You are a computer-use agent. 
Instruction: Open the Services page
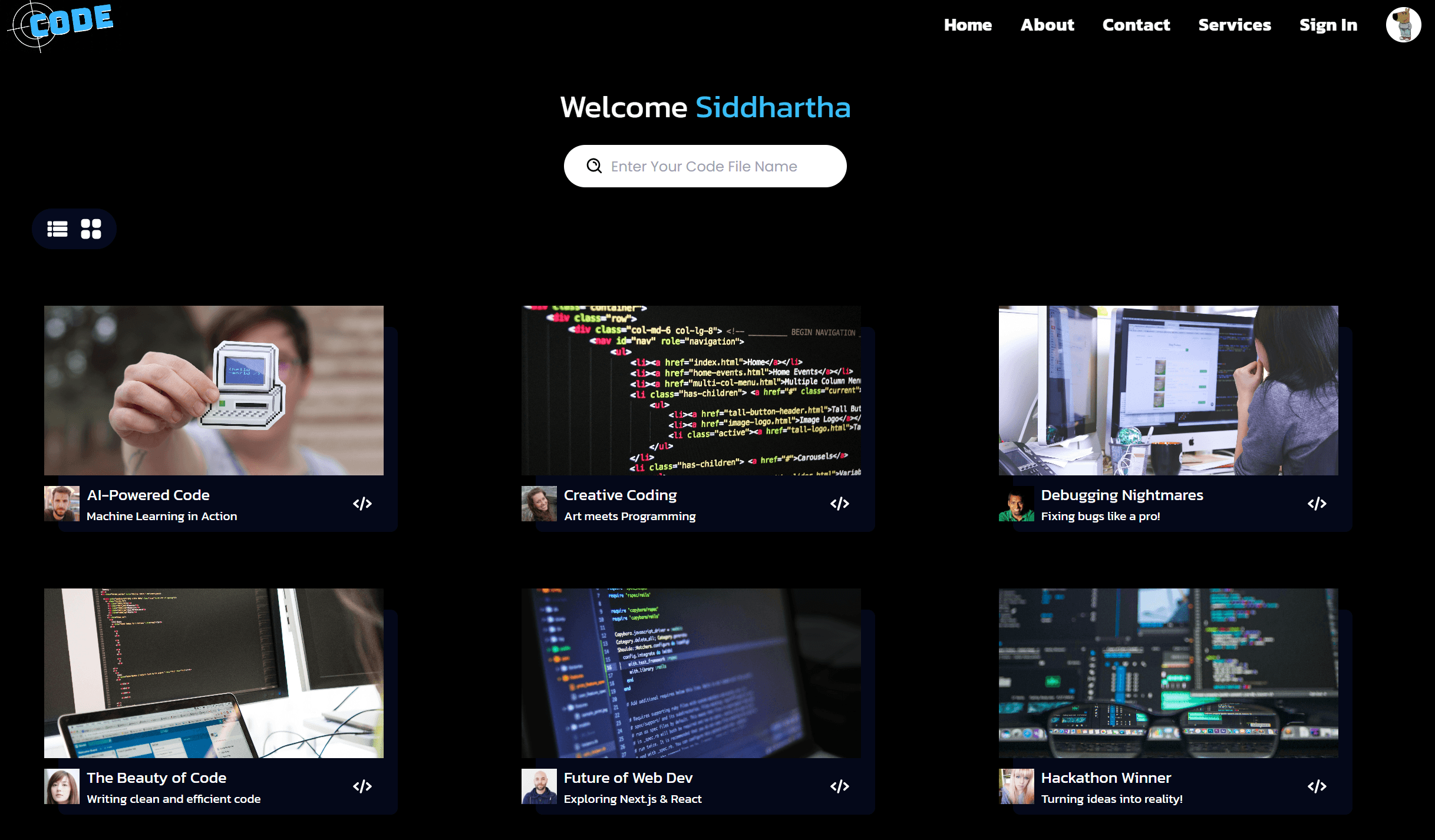point(1235,25)
